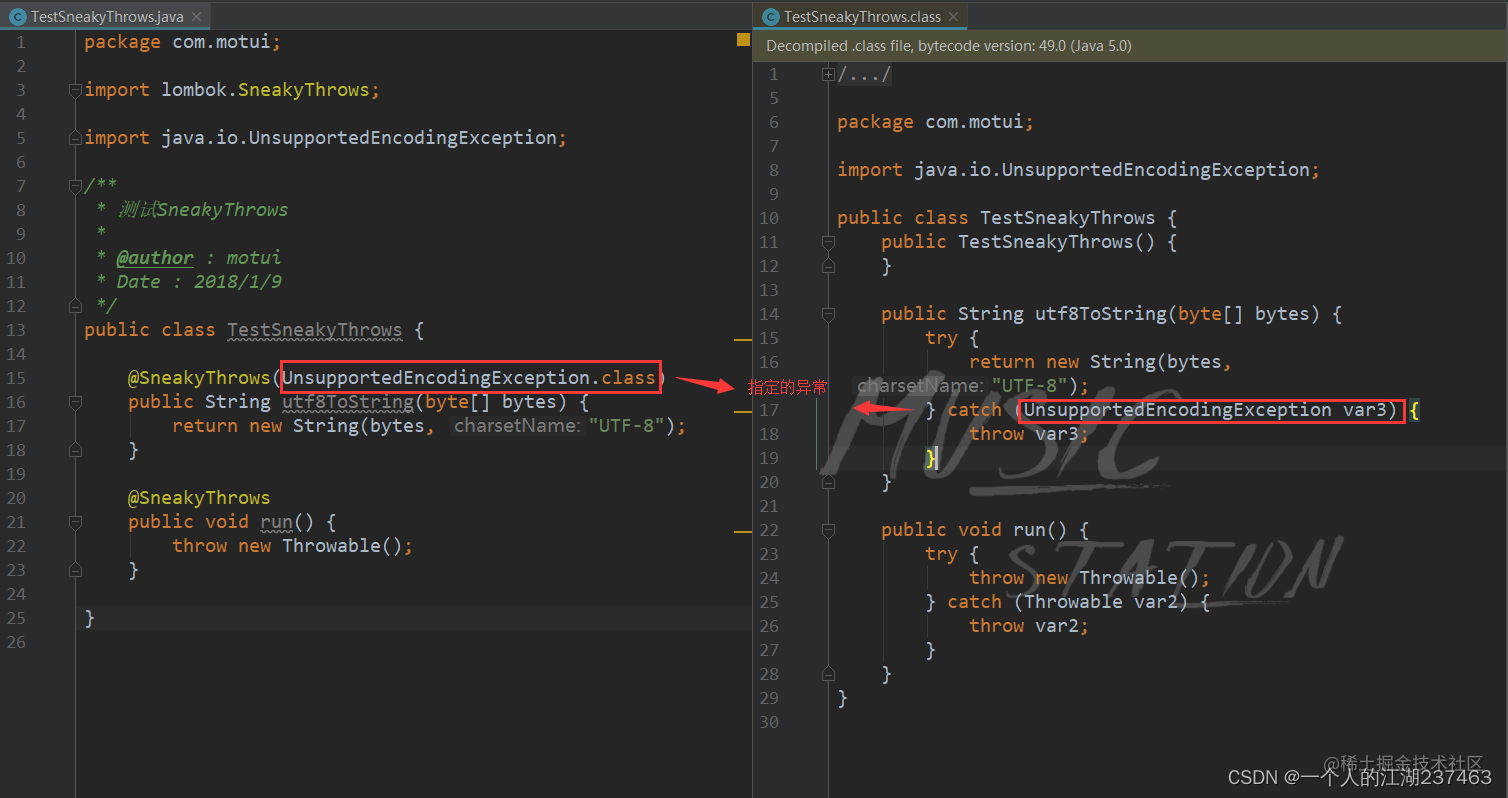Click 'throw new Throwable();' in the .java file
Viewport: 1508px width, 798px height.
pyautogui.click(x=292, y=546)
